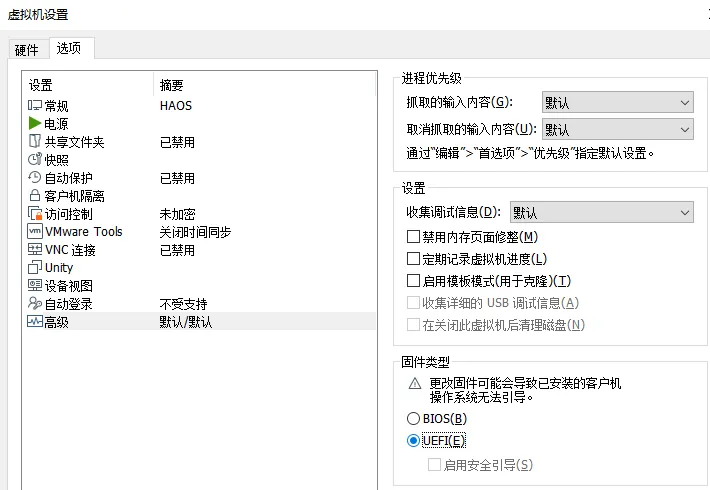
Task: Select the 常规 settings row
Action: pyautogui.click(x=199, y=106)
